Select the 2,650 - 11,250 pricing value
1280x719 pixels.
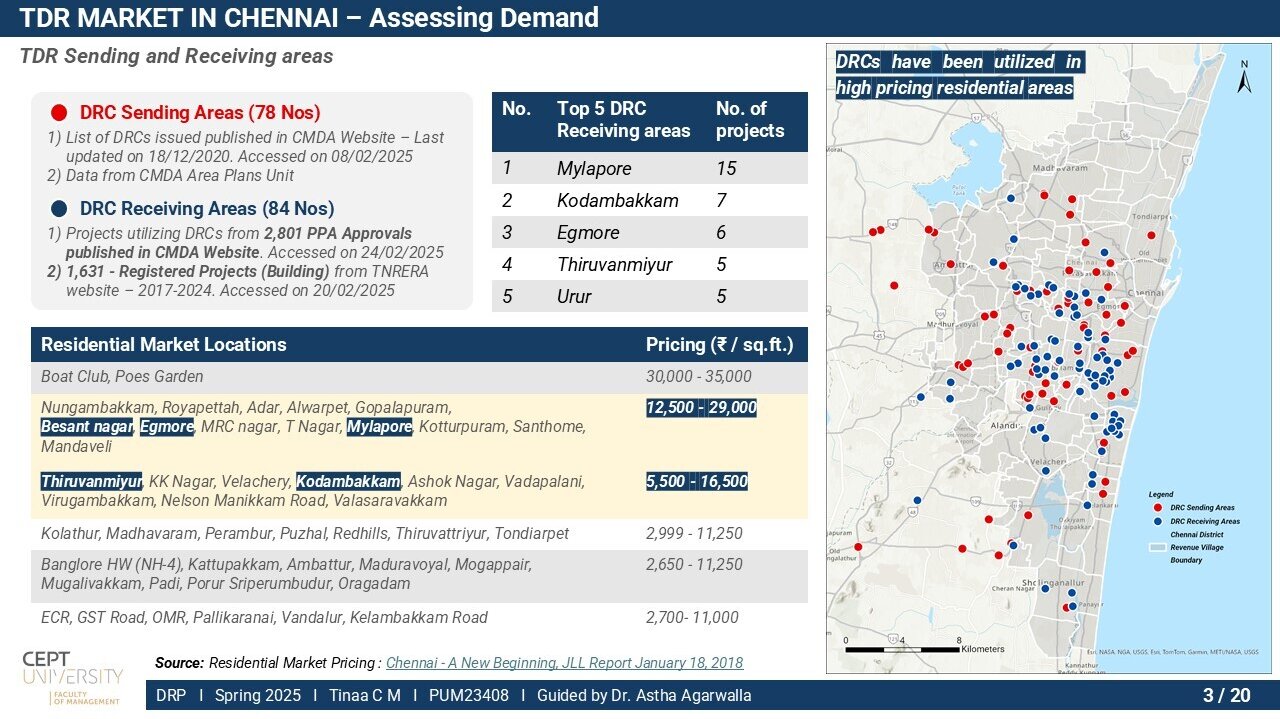pyautogui.click(x=694, y=565)
